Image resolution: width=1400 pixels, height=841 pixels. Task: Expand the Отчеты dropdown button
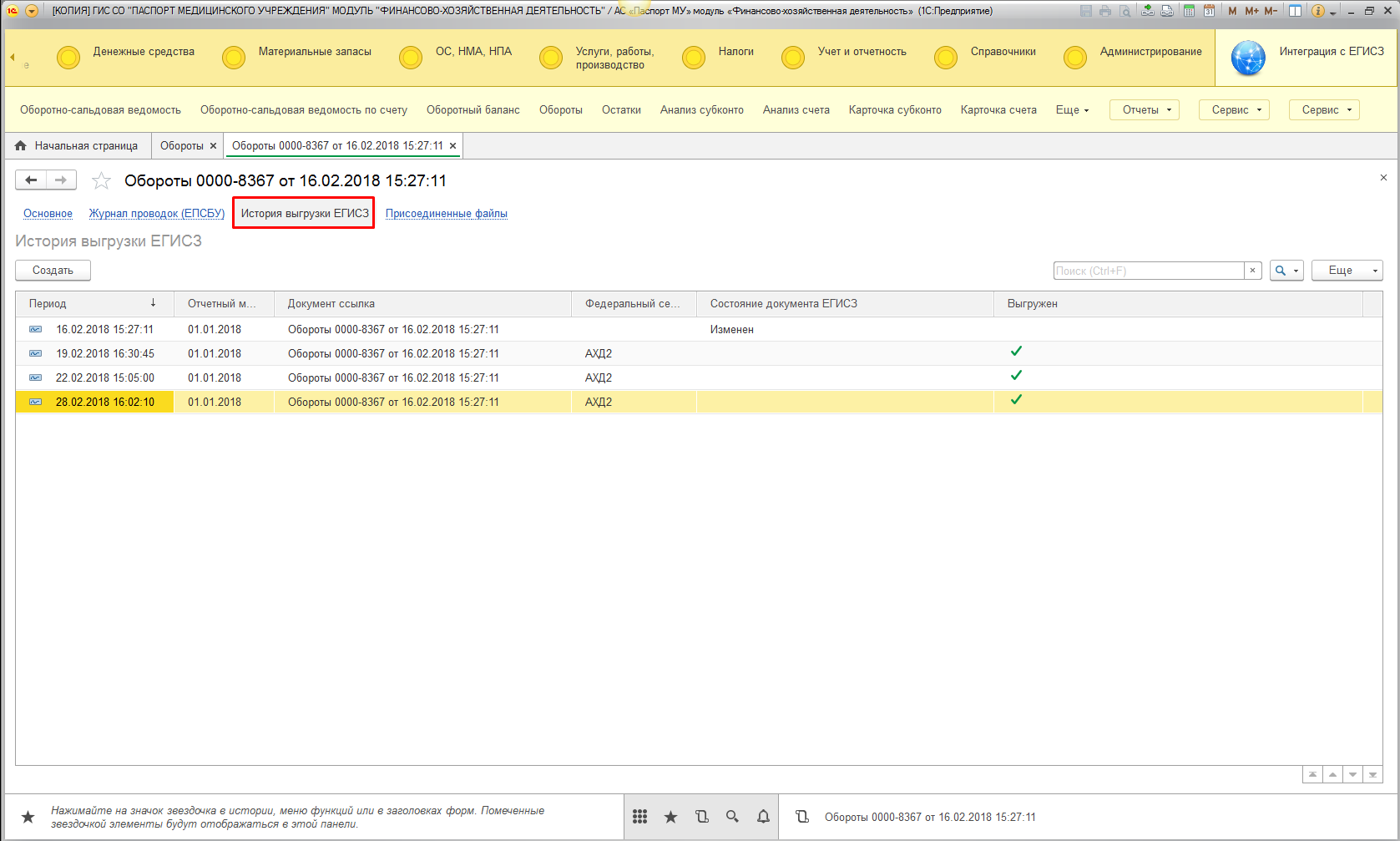click(1144, 110)
